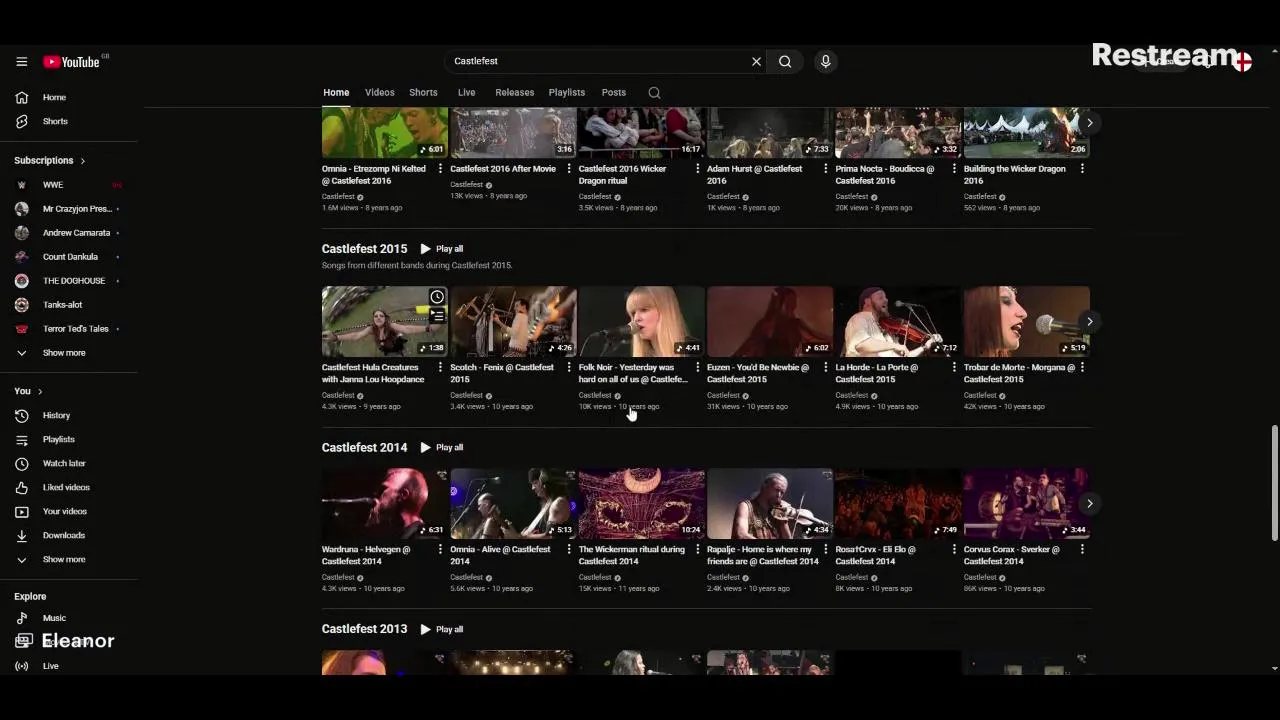This screenshot has width=1280, height=720.
Task: Open Castlefest 2014 playlist title
Action: click(x=364, y=447)
